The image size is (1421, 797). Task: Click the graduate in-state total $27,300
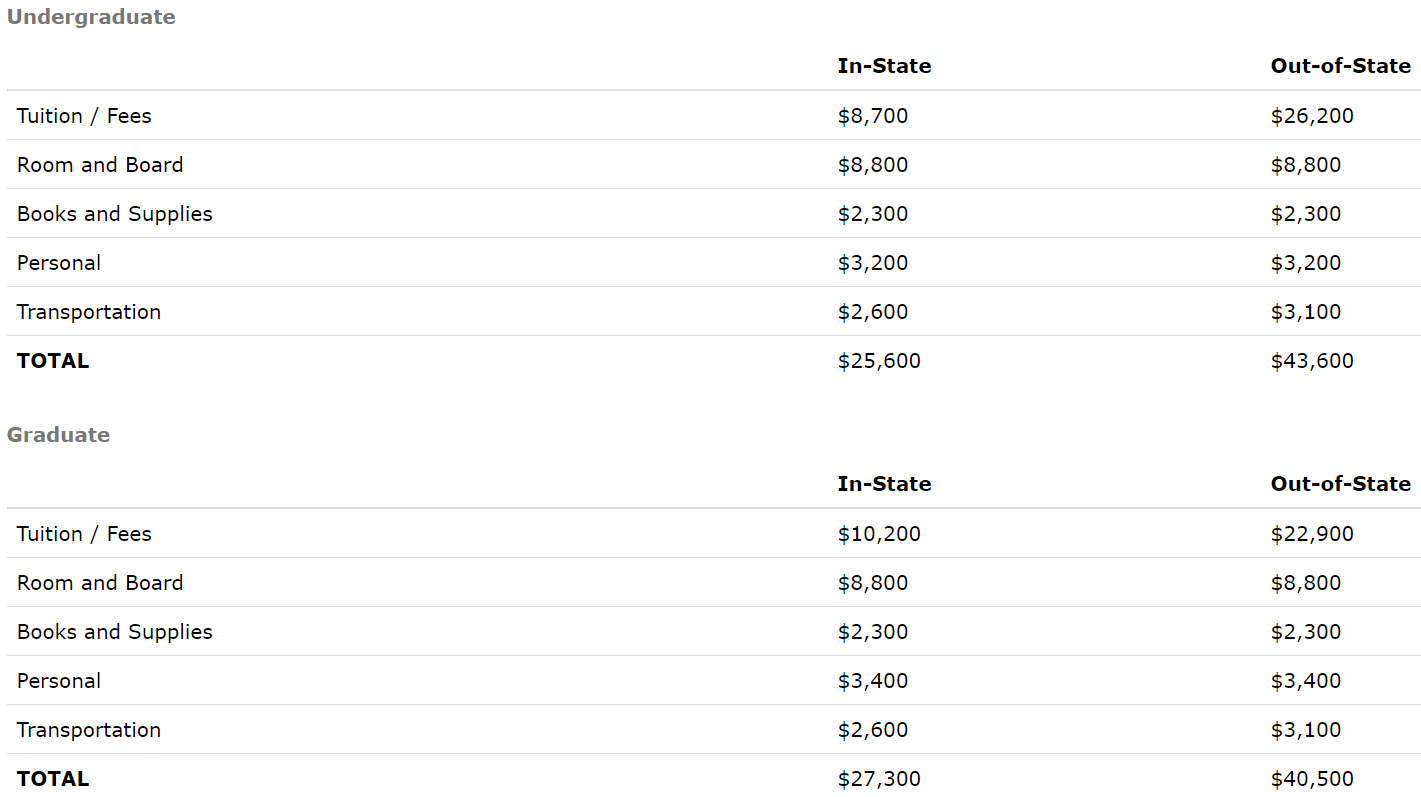pyautogui.click(x=879, y=779)
